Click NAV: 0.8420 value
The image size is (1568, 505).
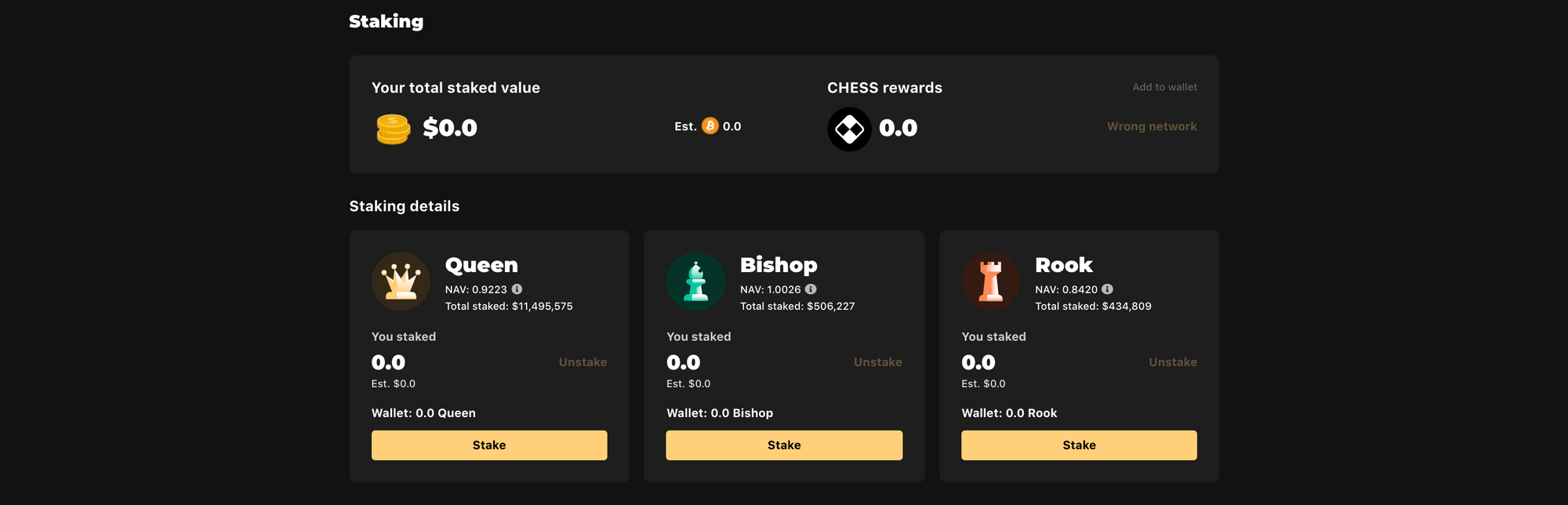coord(1066,289)
